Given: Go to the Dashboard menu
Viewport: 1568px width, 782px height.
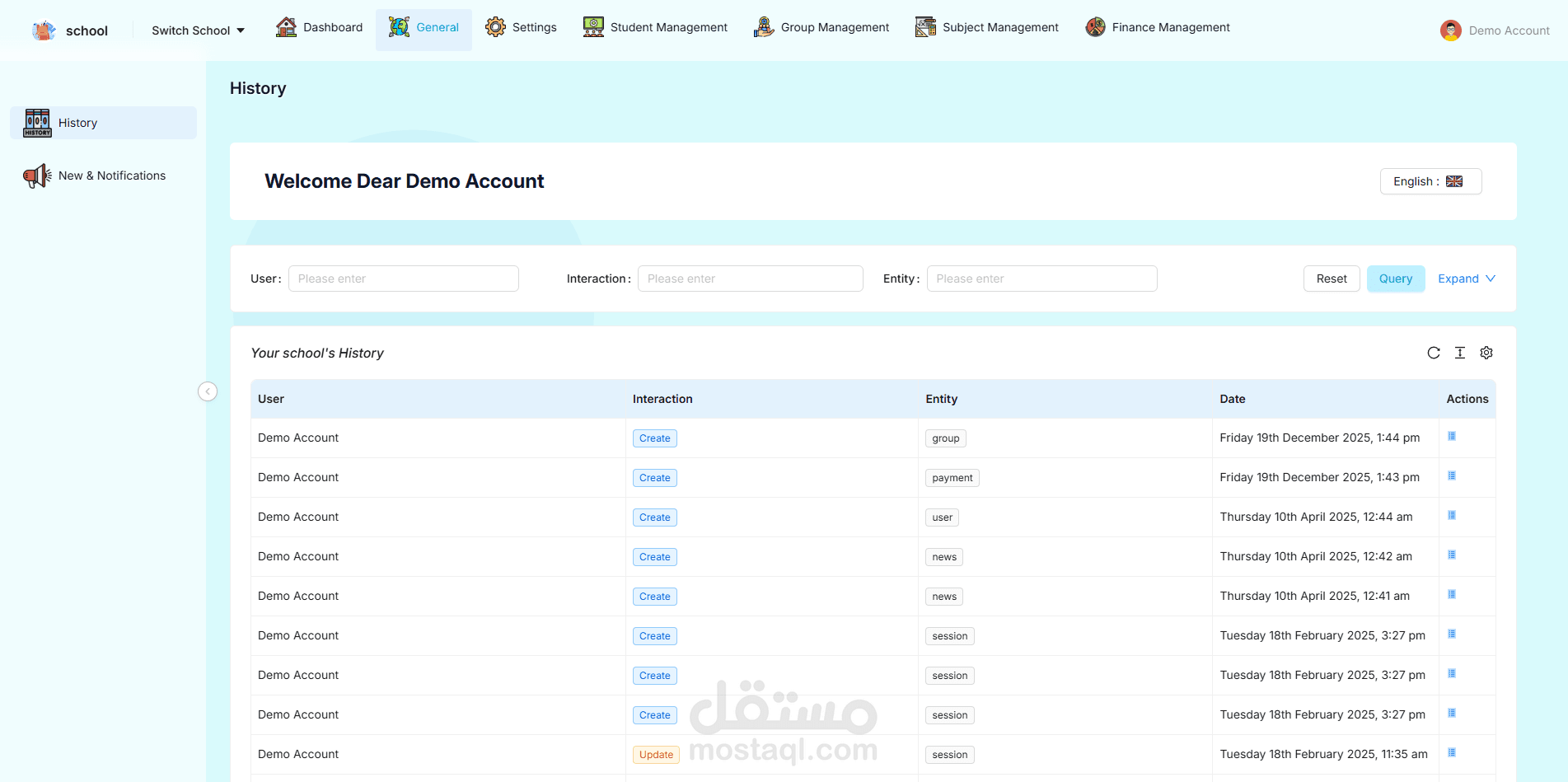Looking at the screenshot, I should click(319, 27).
